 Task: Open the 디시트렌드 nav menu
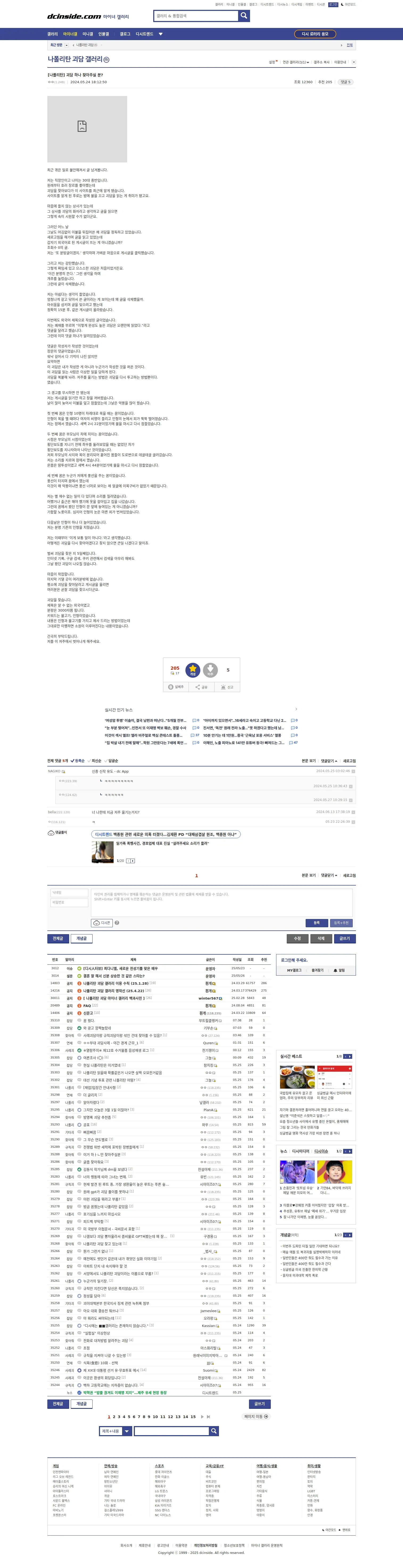[x=144, y=34]
